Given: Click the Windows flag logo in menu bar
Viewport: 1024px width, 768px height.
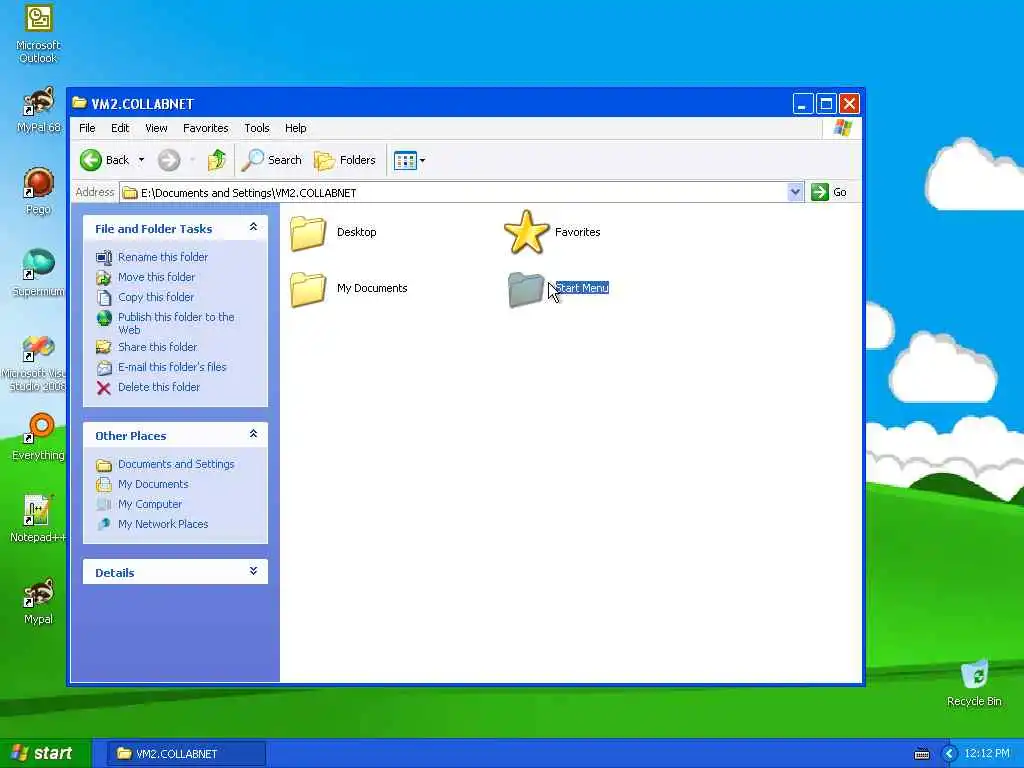Looking at the screenshot, I should point(842,127).
